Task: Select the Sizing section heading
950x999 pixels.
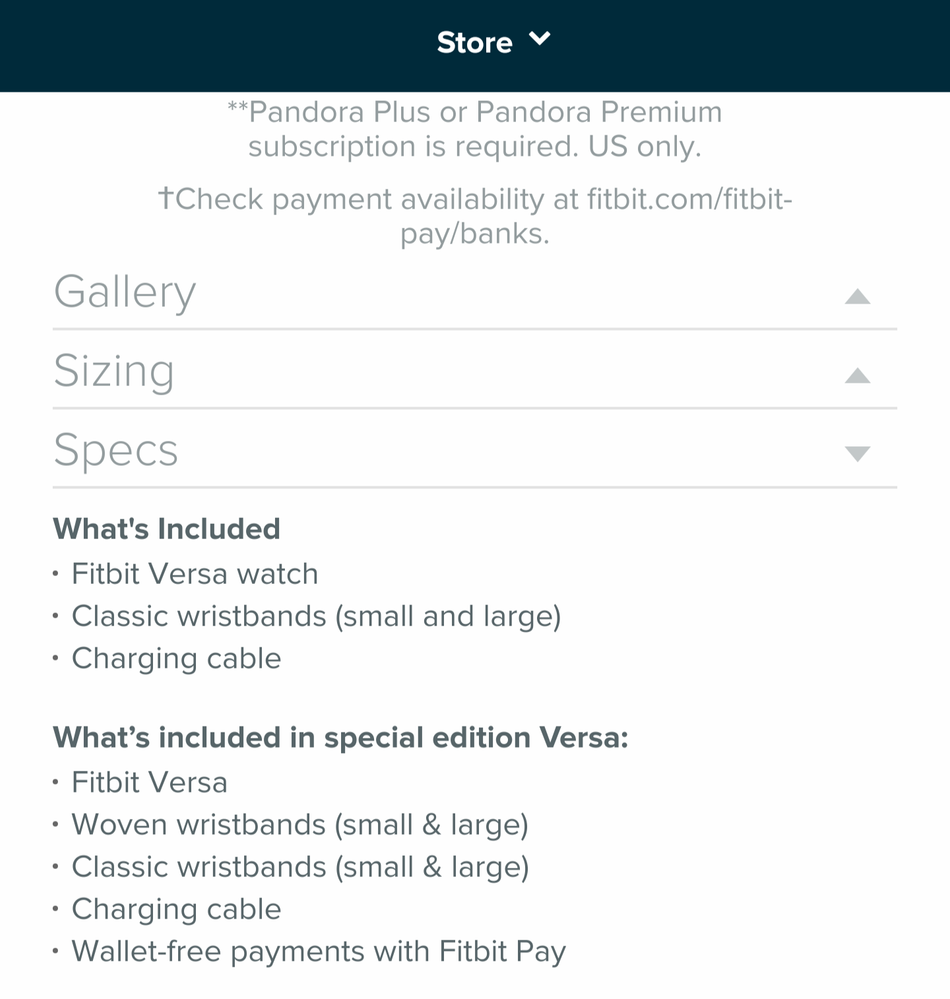Action: tap(114, 371)
